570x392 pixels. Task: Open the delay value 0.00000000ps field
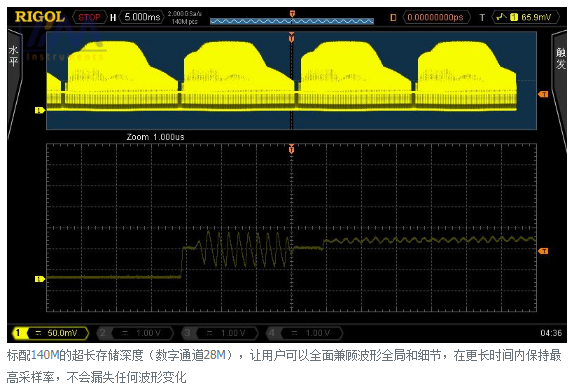(x=435, y=17)
